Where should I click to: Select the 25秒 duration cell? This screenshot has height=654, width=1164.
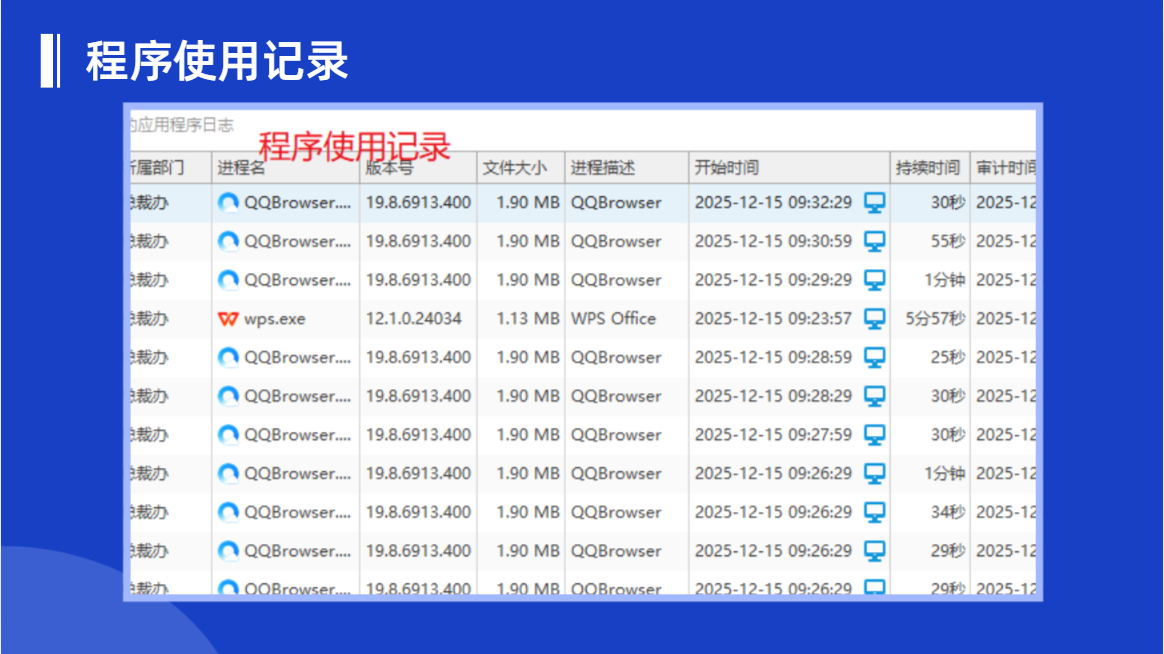tap(948, 358)
